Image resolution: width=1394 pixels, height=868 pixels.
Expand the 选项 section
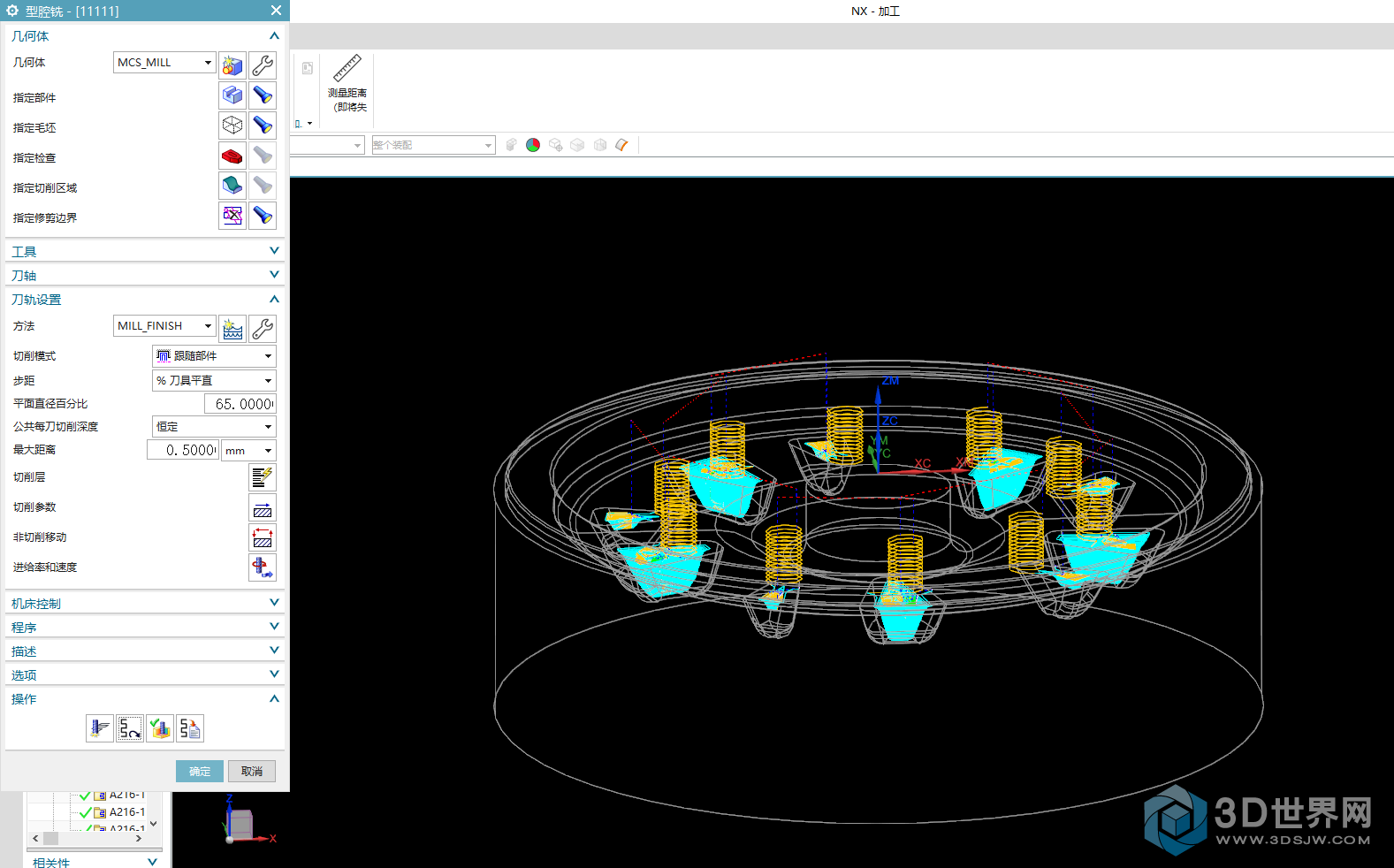274,674
